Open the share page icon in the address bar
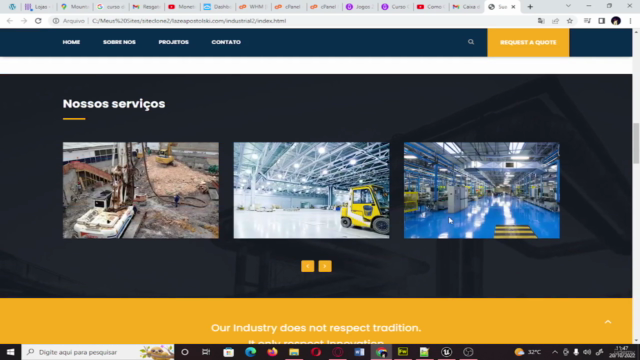Screen dimensions: 640x360 (556, 21)
